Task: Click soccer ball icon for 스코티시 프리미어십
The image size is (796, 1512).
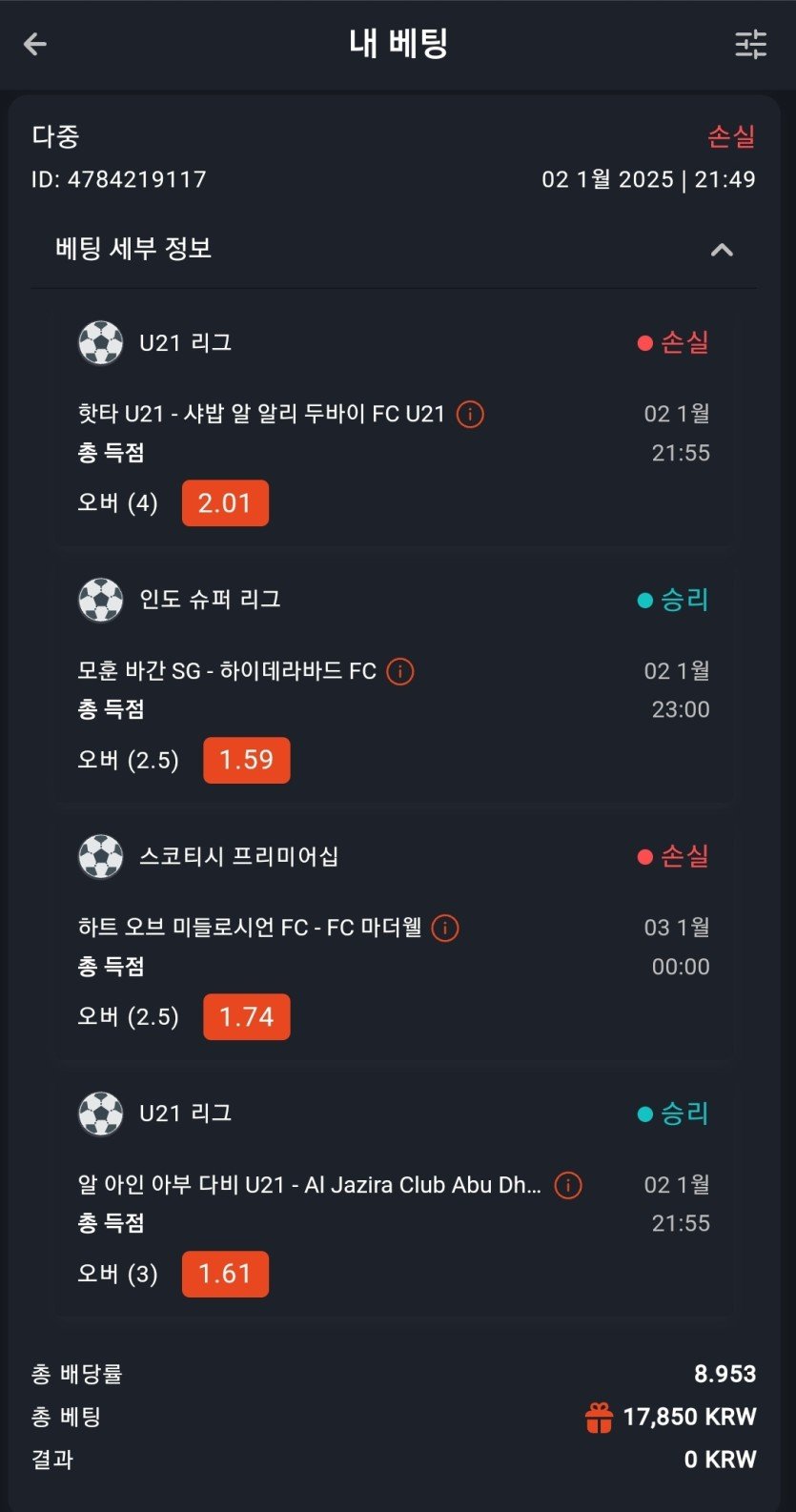Action: (x=100, y=856)
